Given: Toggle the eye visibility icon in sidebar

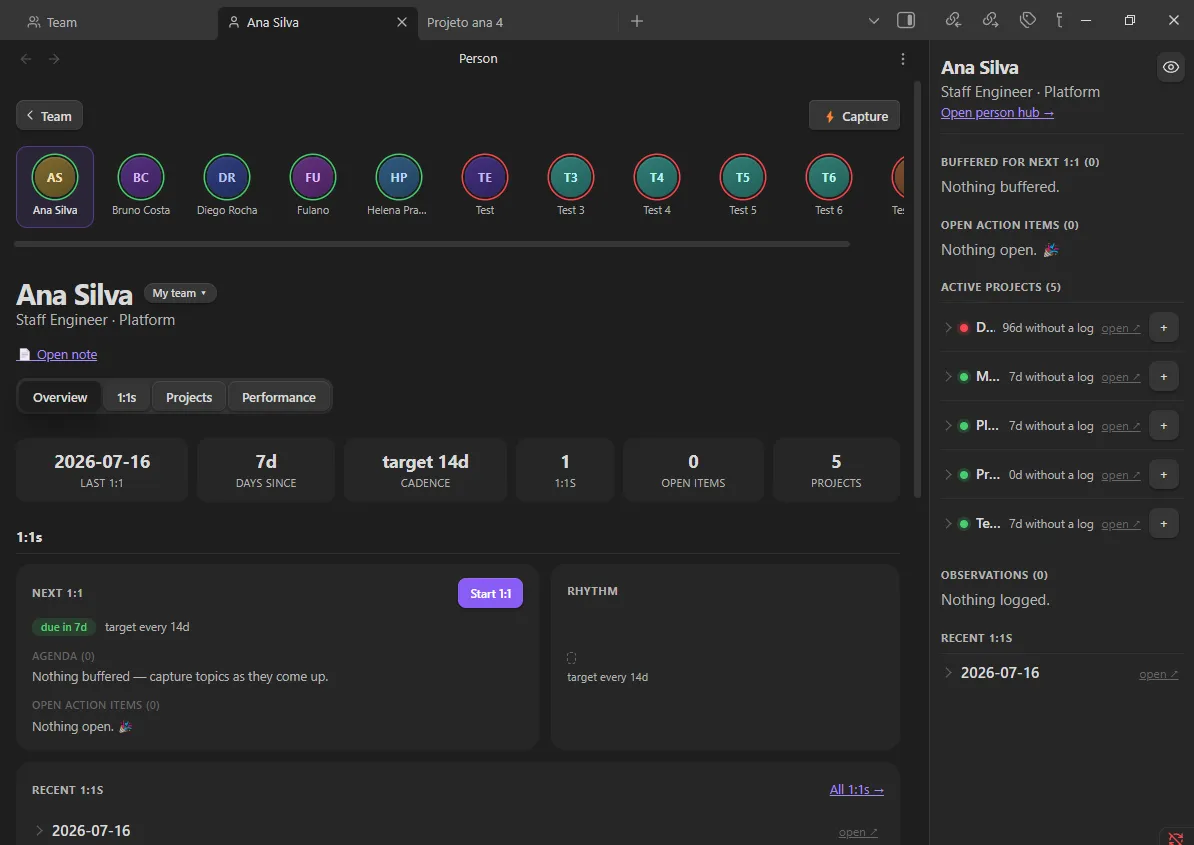Looking at the screenshot, I should tap(1170, 67).
